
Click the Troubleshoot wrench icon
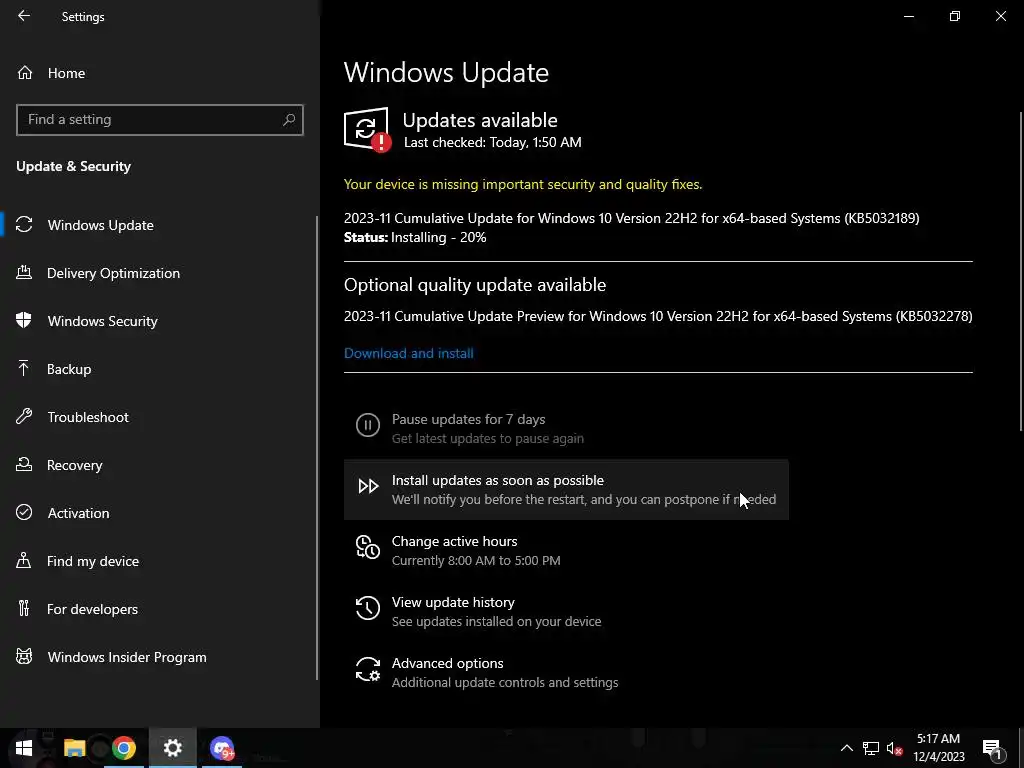pyautogui.click(x=24, y=417)
